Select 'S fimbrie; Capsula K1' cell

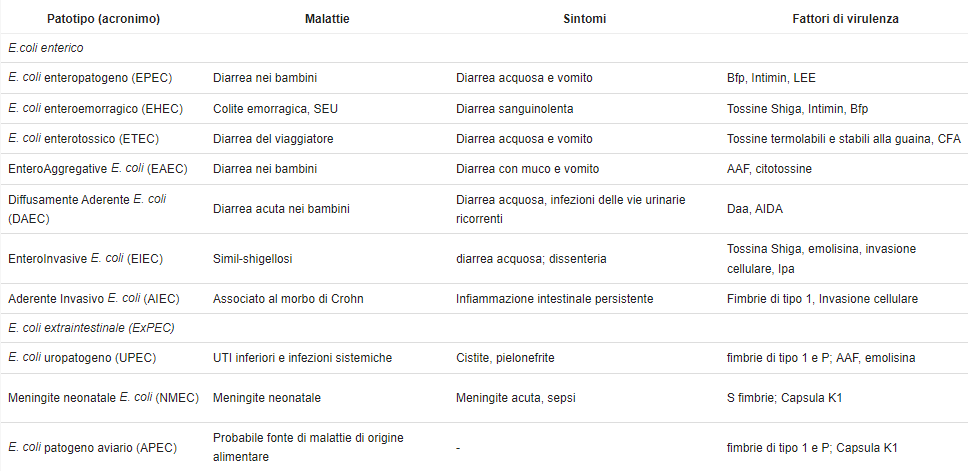pos(785,398)
